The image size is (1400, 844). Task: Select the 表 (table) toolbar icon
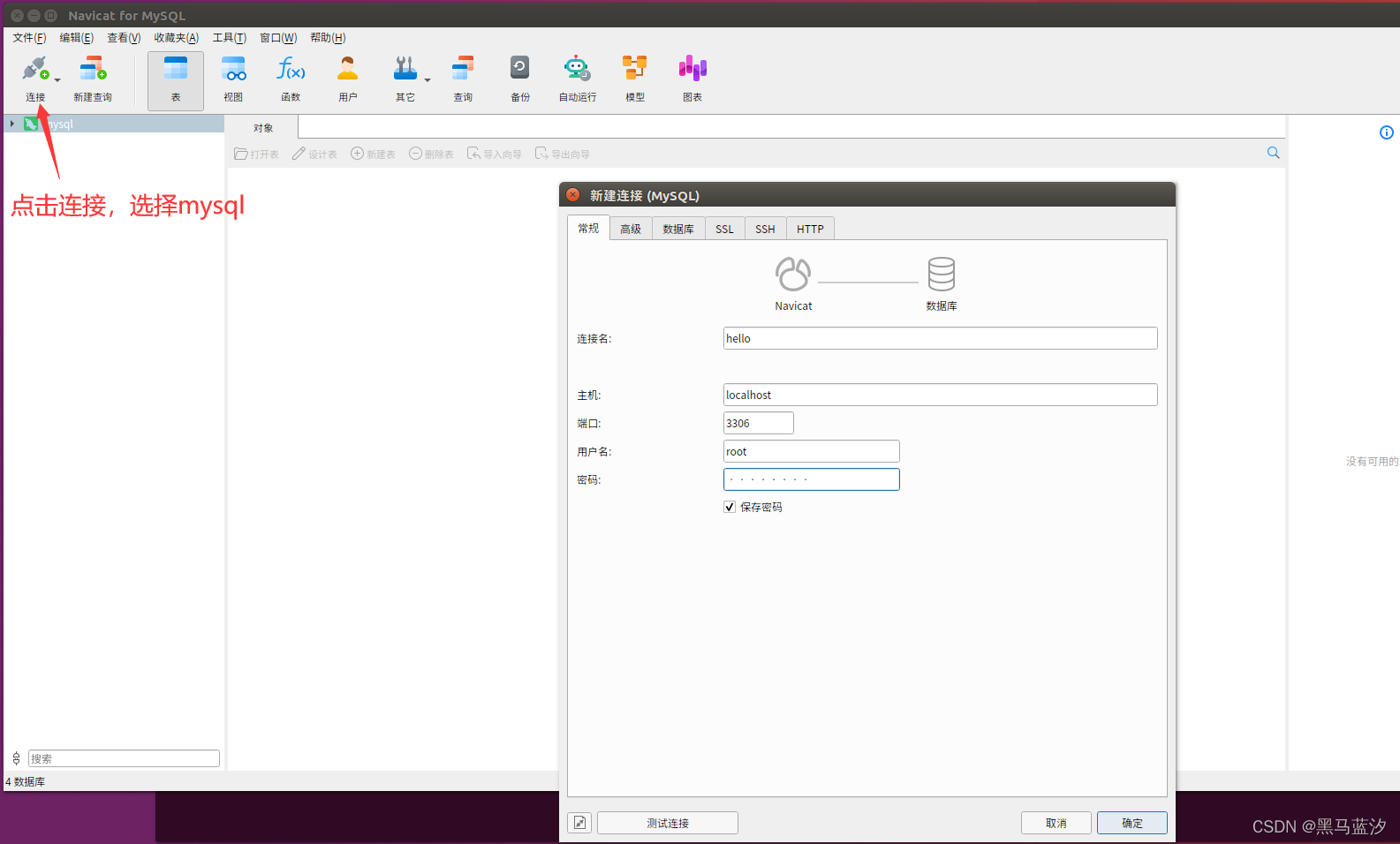(x=176, y=69)
